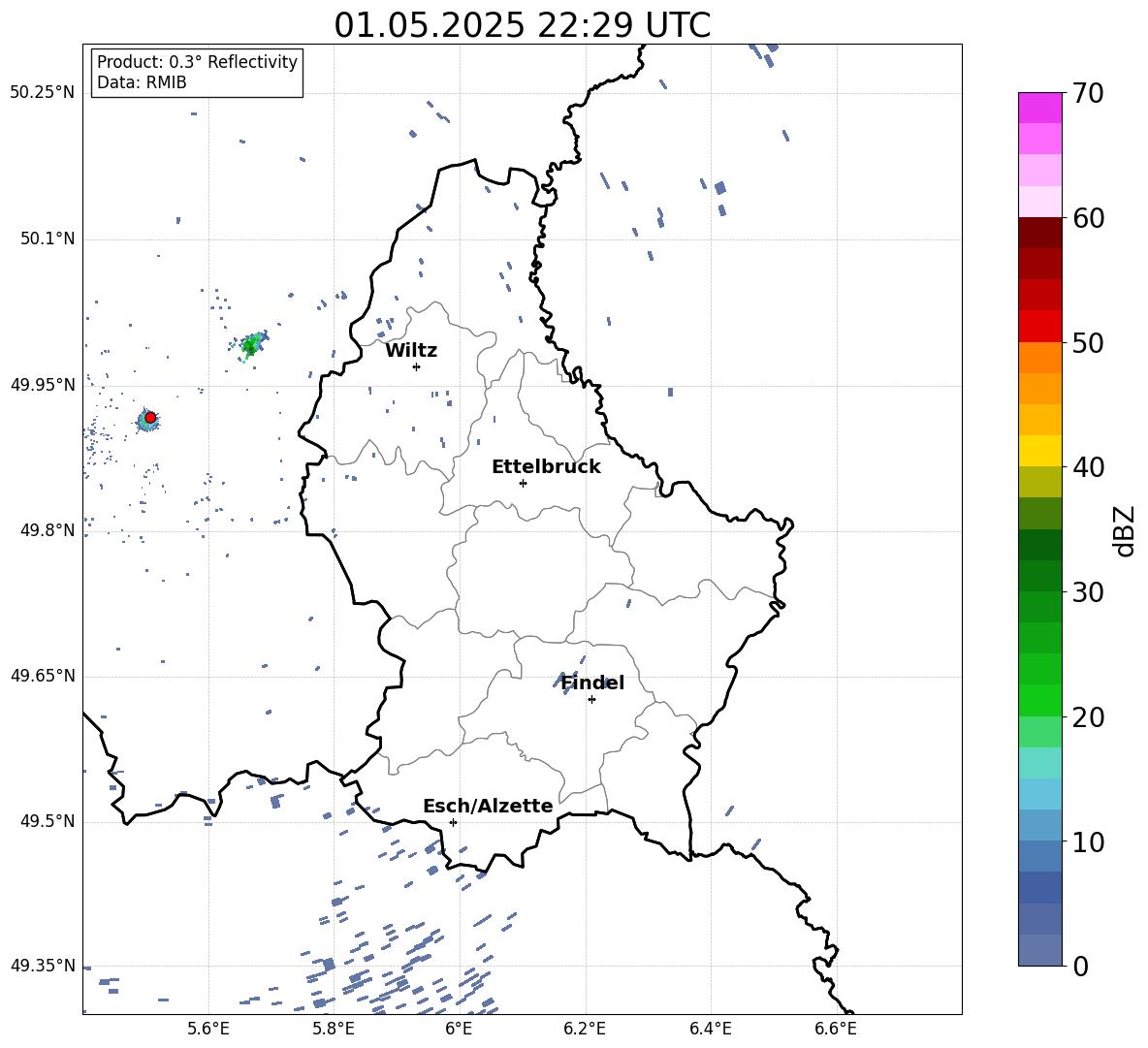The image size is (1148, 1048).
Task: Click the magenta top colorbar swatch
Action: click(x=1039, y=108)
